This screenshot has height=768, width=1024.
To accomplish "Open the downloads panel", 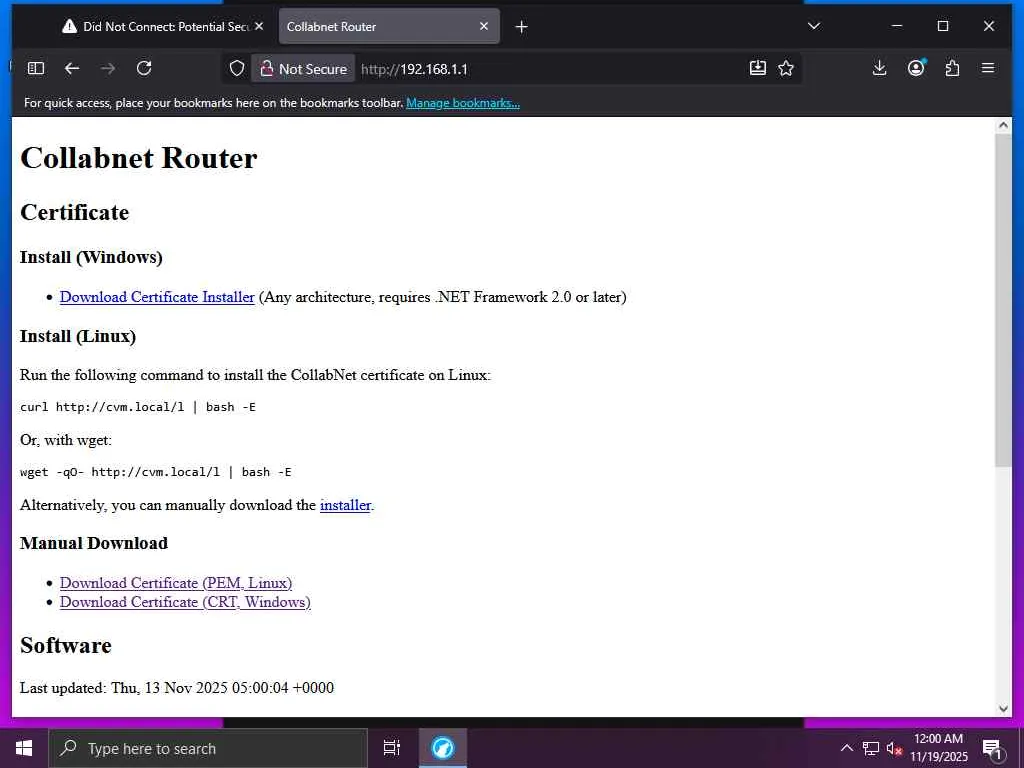I will point(880,68).
